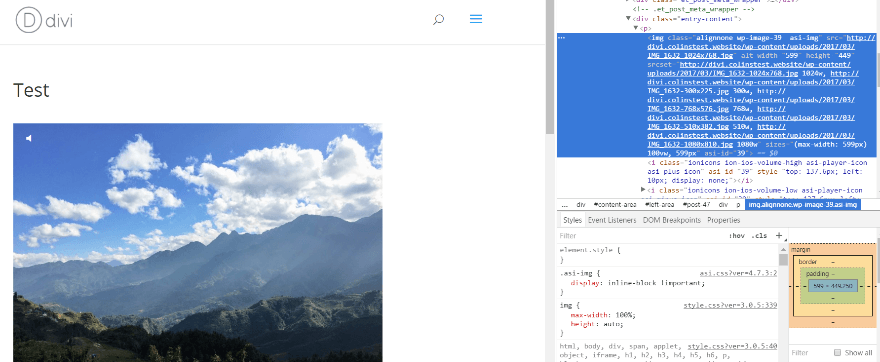The image size is (880, 362).
Task: Enable the 'Show all' checkbox
Action: pyautogui.click(x=837, y=352)
